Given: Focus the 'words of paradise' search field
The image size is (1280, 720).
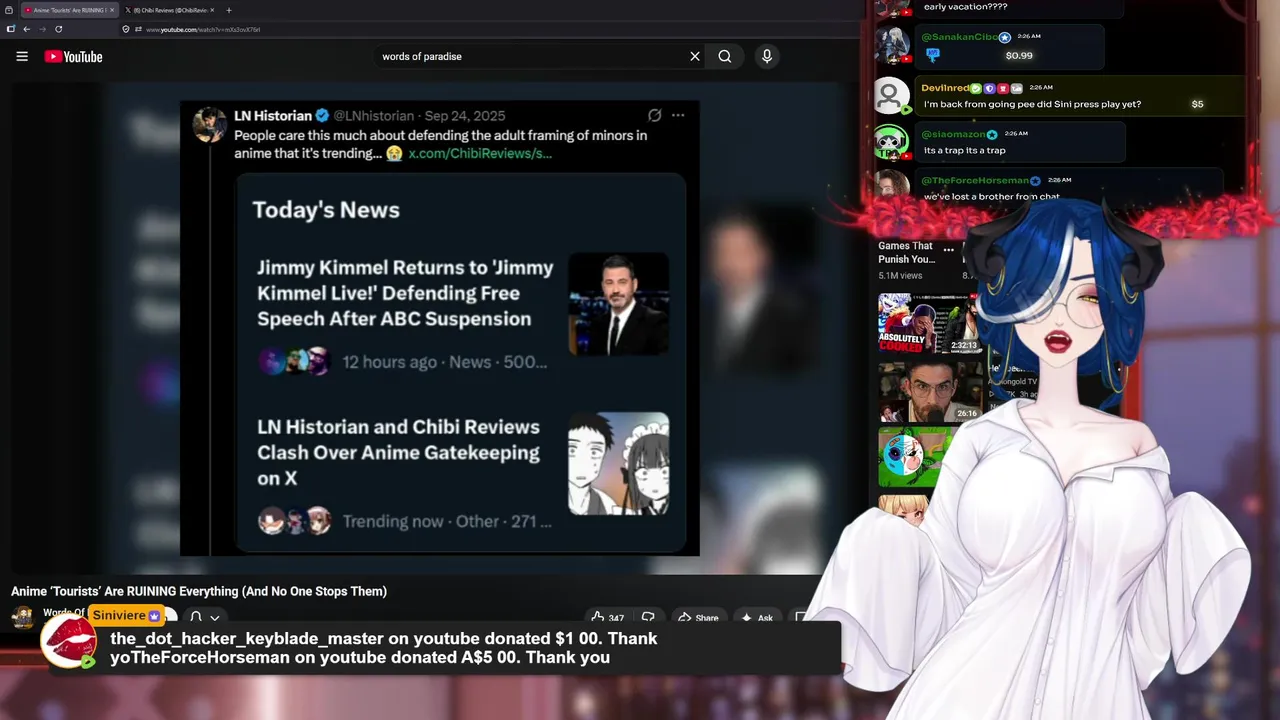Looking at the screenshot, I should point(530,57).
